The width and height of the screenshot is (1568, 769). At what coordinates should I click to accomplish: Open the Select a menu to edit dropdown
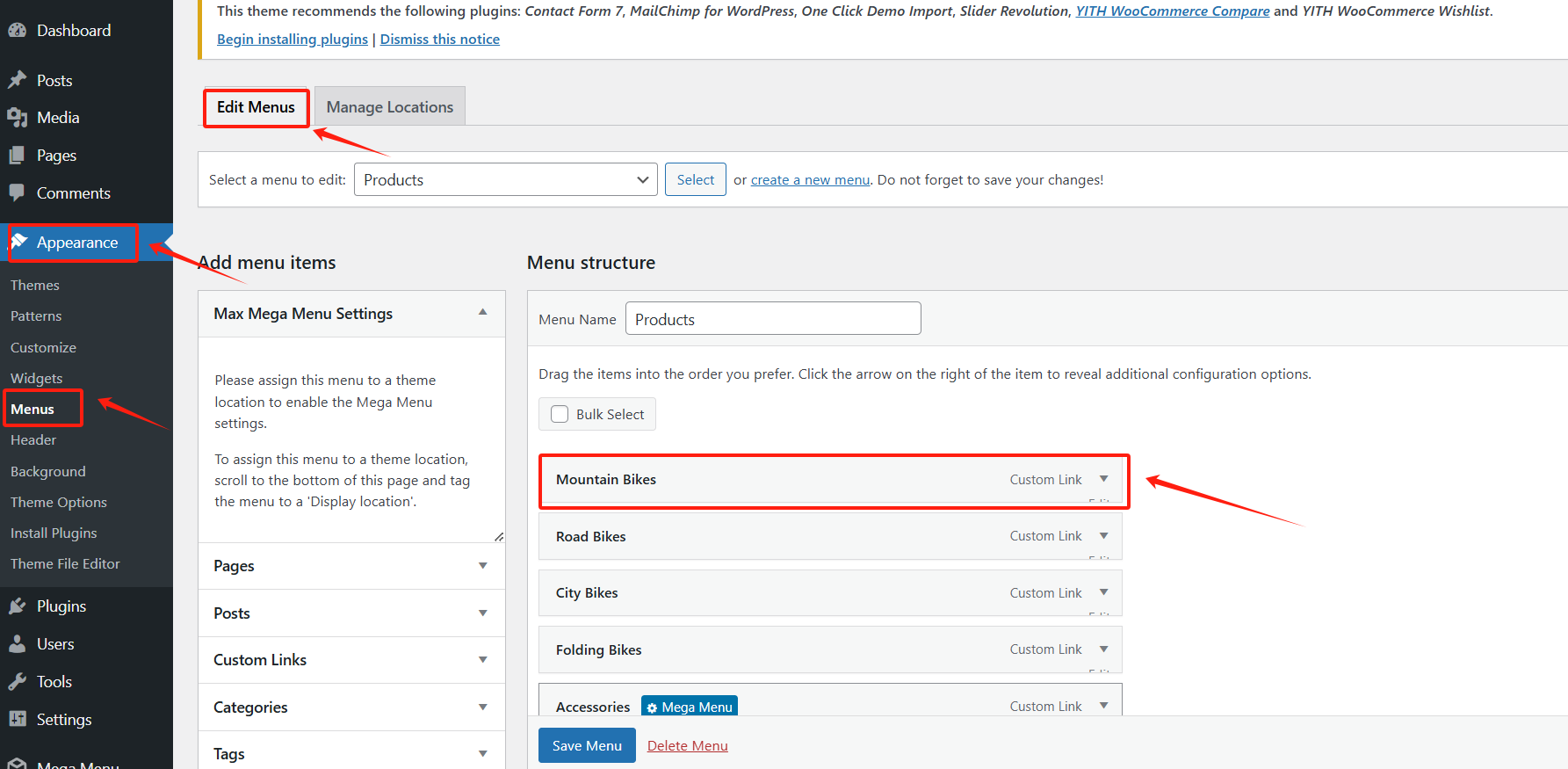506,179
